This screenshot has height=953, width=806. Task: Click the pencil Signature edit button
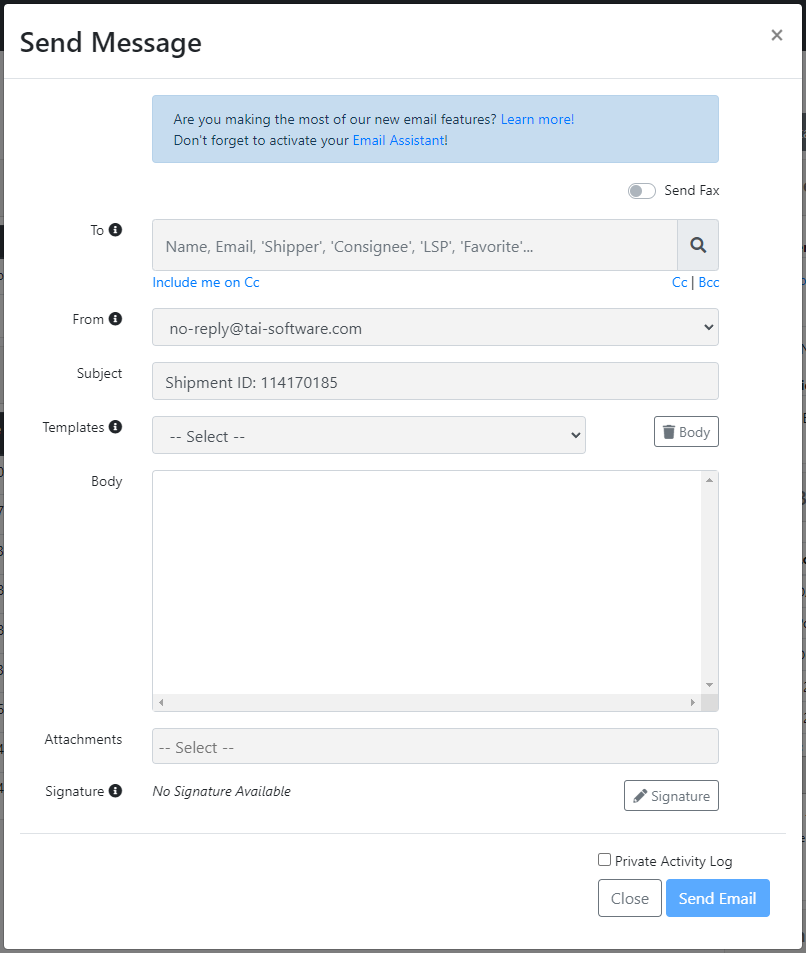pyautogui.click(x=671, y=796)
